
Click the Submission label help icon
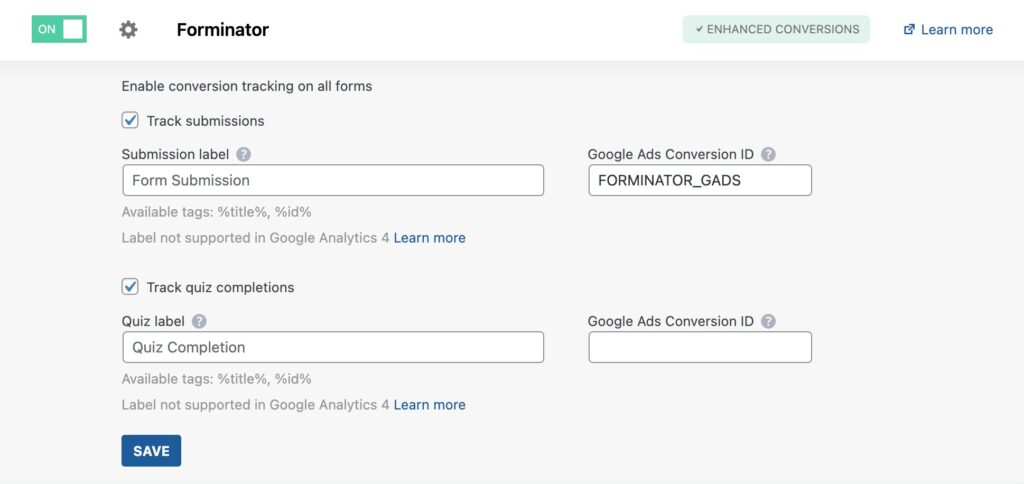pyautogui.click(x=244, y=155)
